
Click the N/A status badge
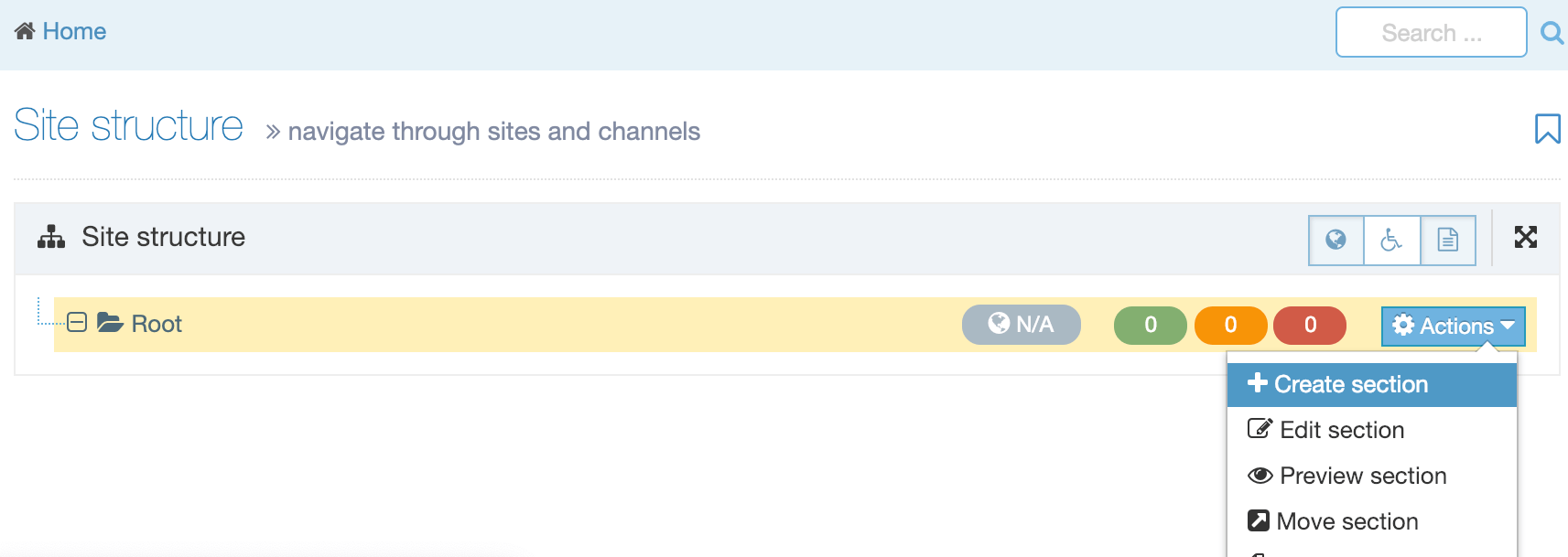tap(1021, 325)
